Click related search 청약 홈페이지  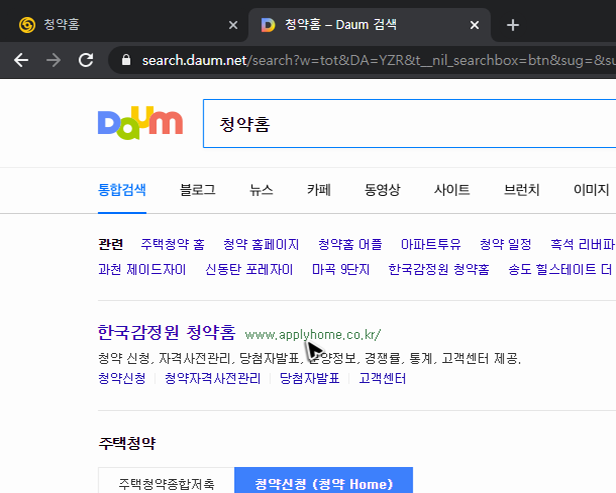261,244
